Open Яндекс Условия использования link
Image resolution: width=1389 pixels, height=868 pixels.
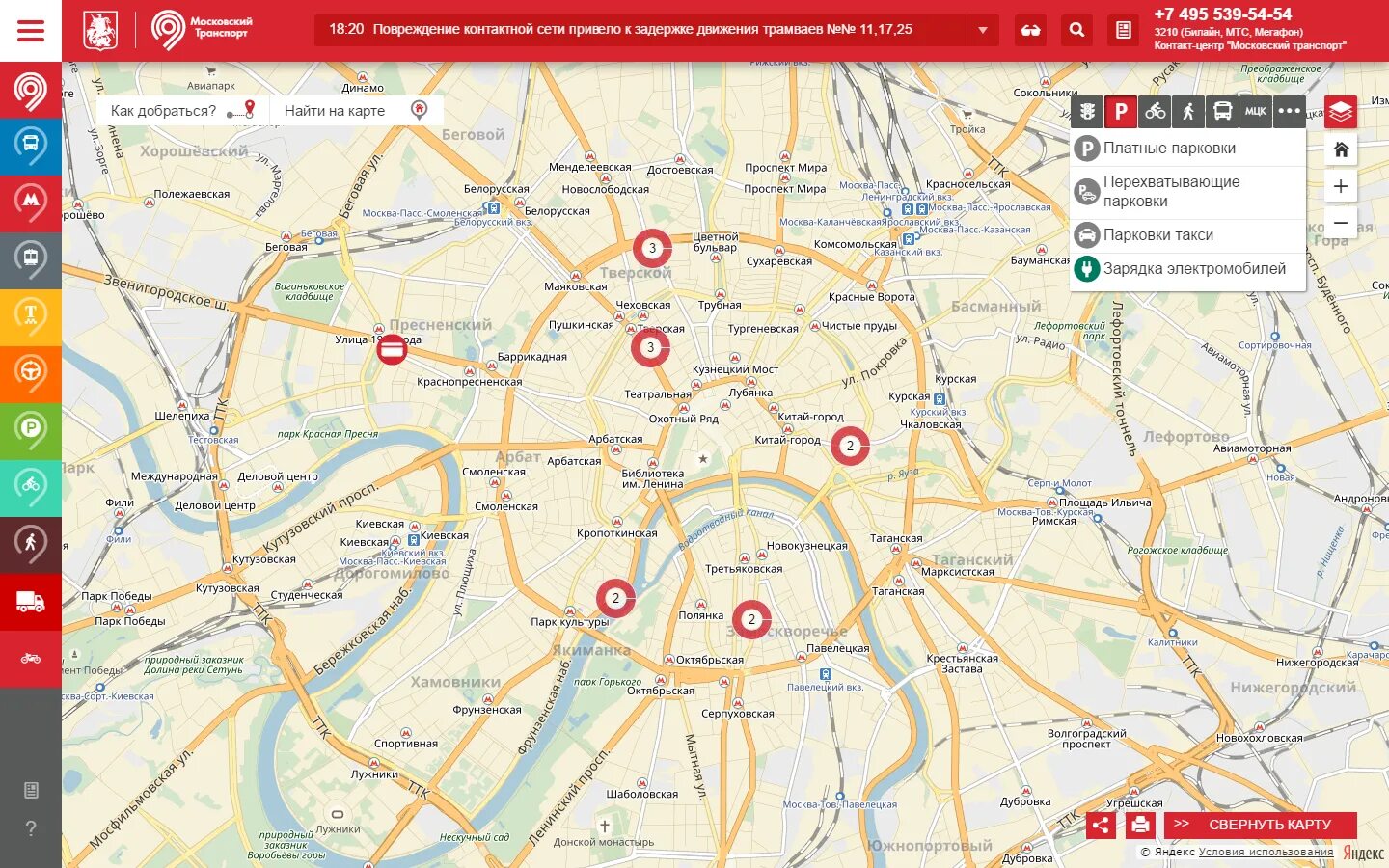[1266, 852]
